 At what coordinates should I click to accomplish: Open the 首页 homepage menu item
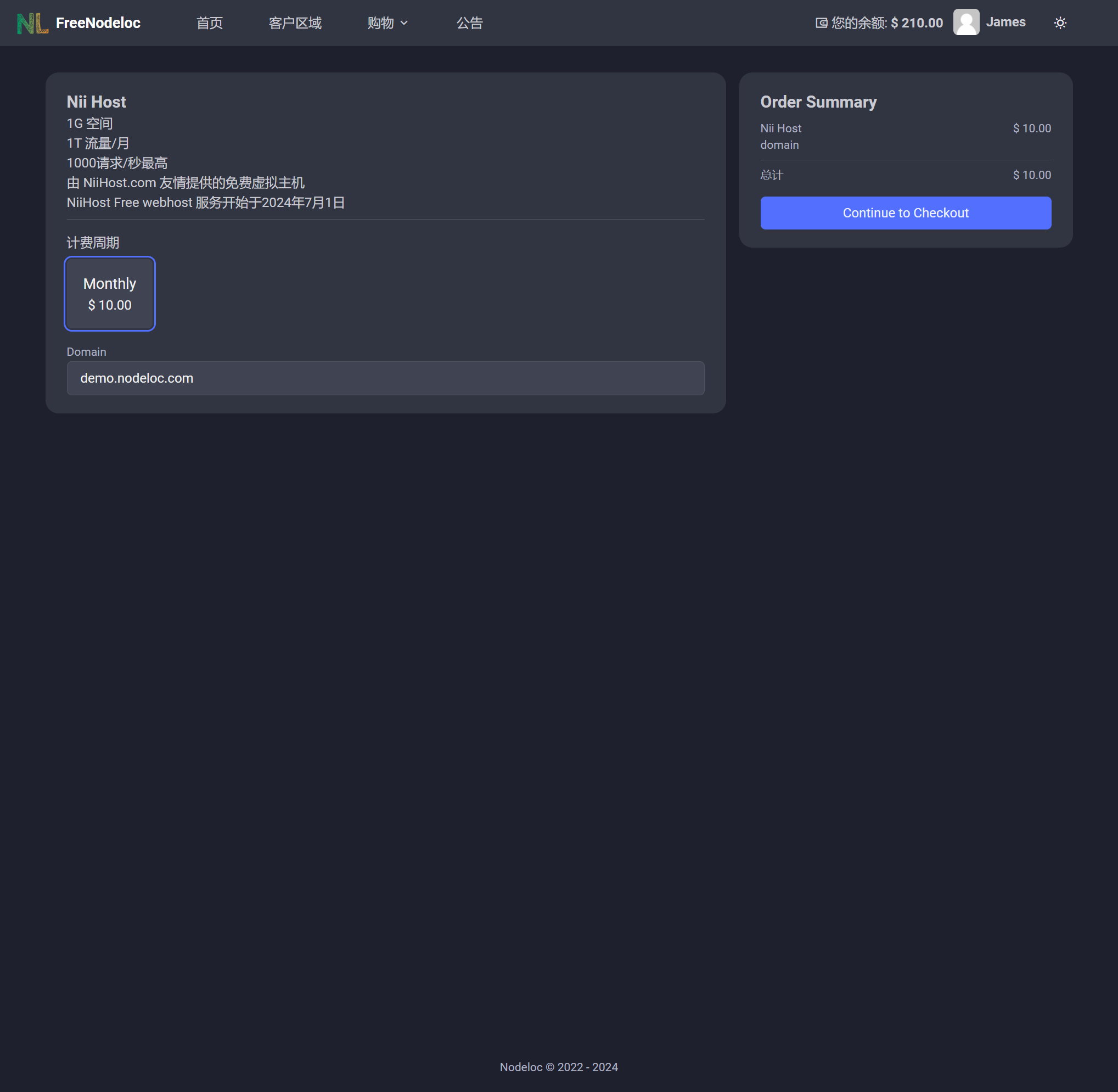pos(210,22)
